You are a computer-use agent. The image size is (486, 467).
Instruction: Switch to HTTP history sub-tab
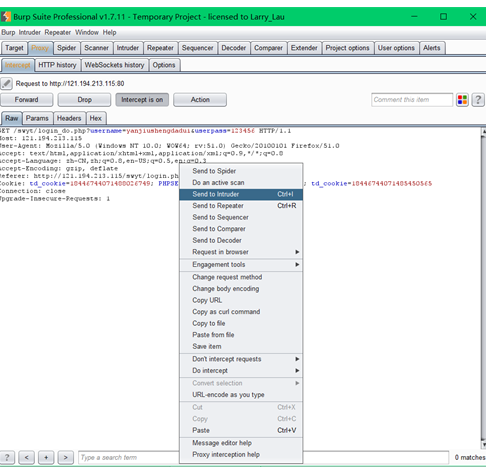pyautogui.click(x=57, y=65)
